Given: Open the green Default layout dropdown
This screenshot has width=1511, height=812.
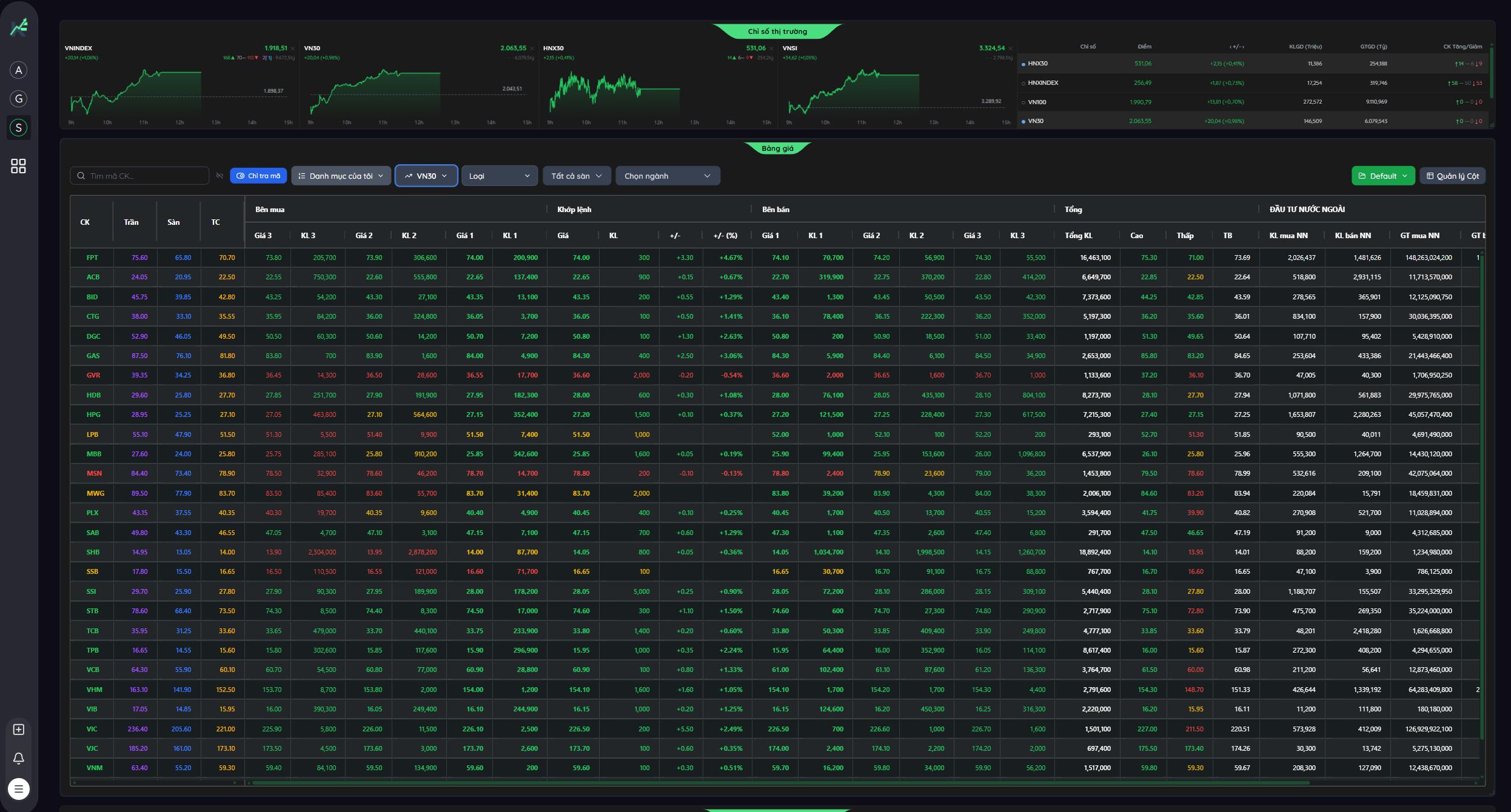Looking at the screenshot, I should click(x=1383, y=176).
